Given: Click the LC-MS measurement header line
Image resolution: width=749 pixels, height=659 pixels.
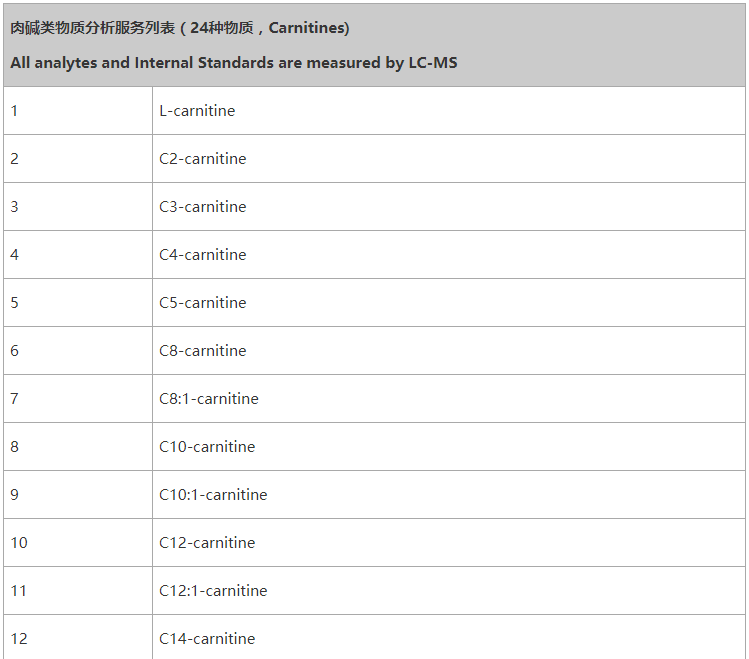Looking at the screenshot, I should pos(234,62).
